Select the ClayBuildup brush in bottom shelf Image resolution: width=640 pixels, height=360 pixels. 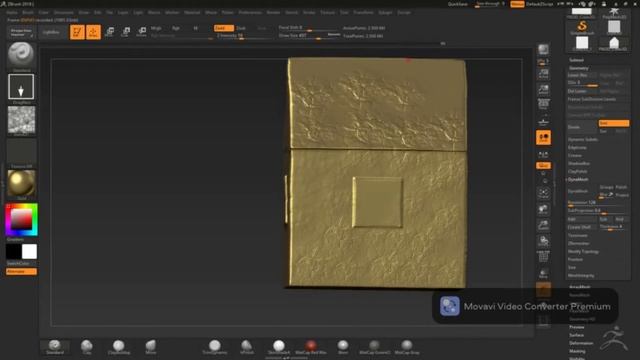point(119,347)
